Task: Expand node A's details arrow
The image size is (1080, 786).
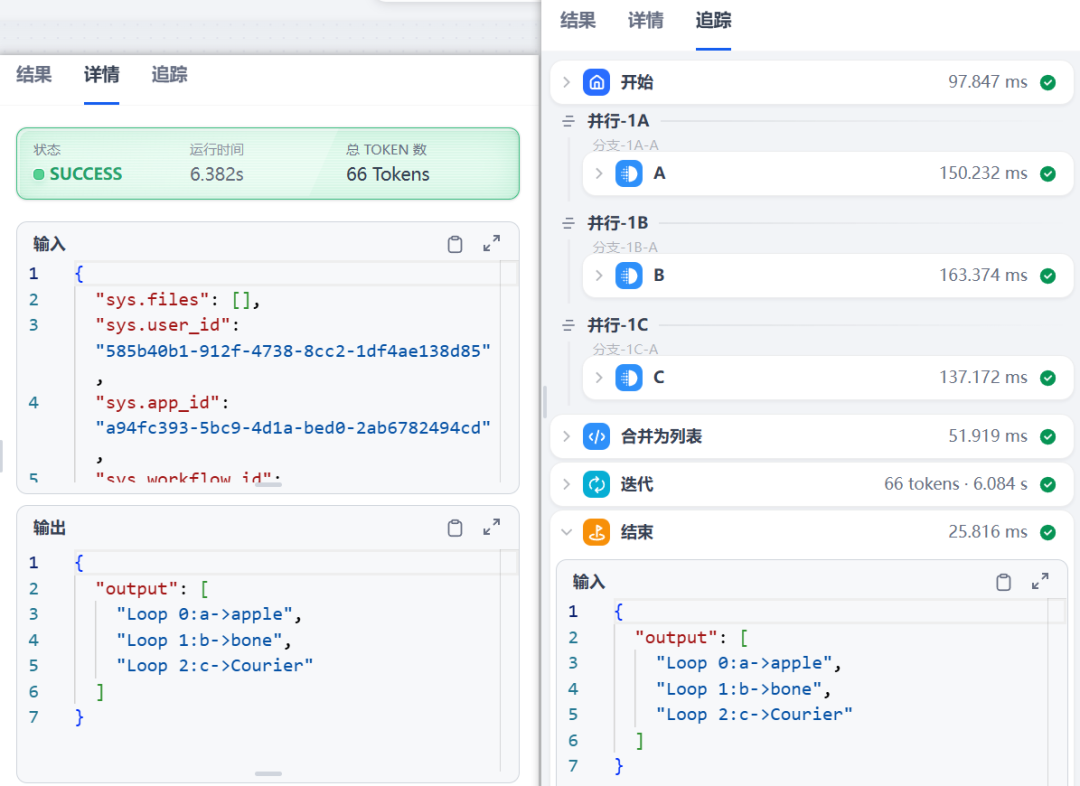Action: click(x=599, y=174)
